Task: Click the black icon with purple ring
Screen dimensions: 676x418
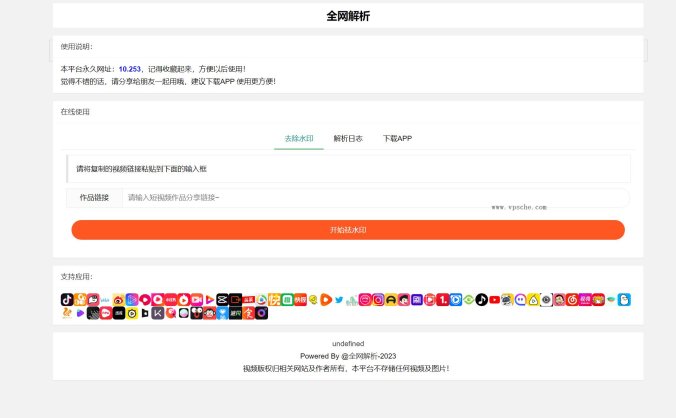Action: [x=261, y=313]
